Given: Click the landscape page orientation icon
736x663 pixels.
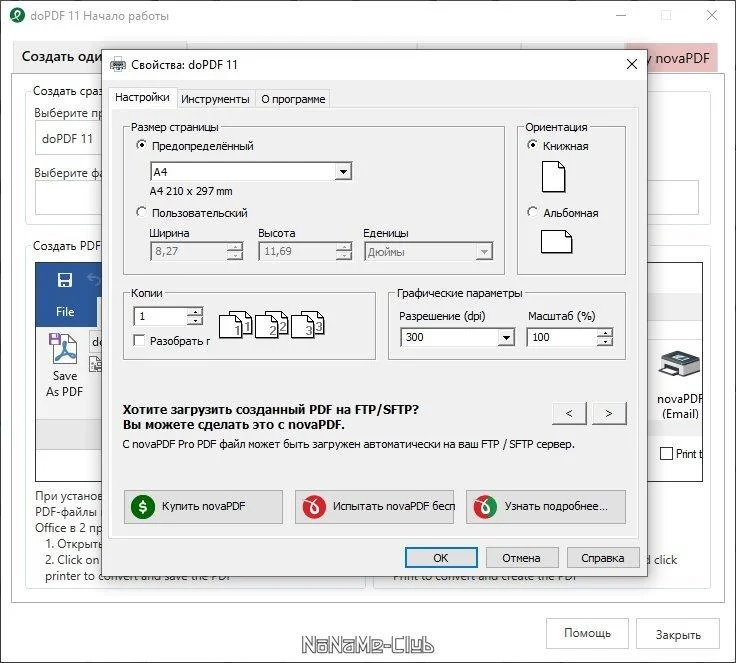Looking at the screenshot, I should click(556, 242).
